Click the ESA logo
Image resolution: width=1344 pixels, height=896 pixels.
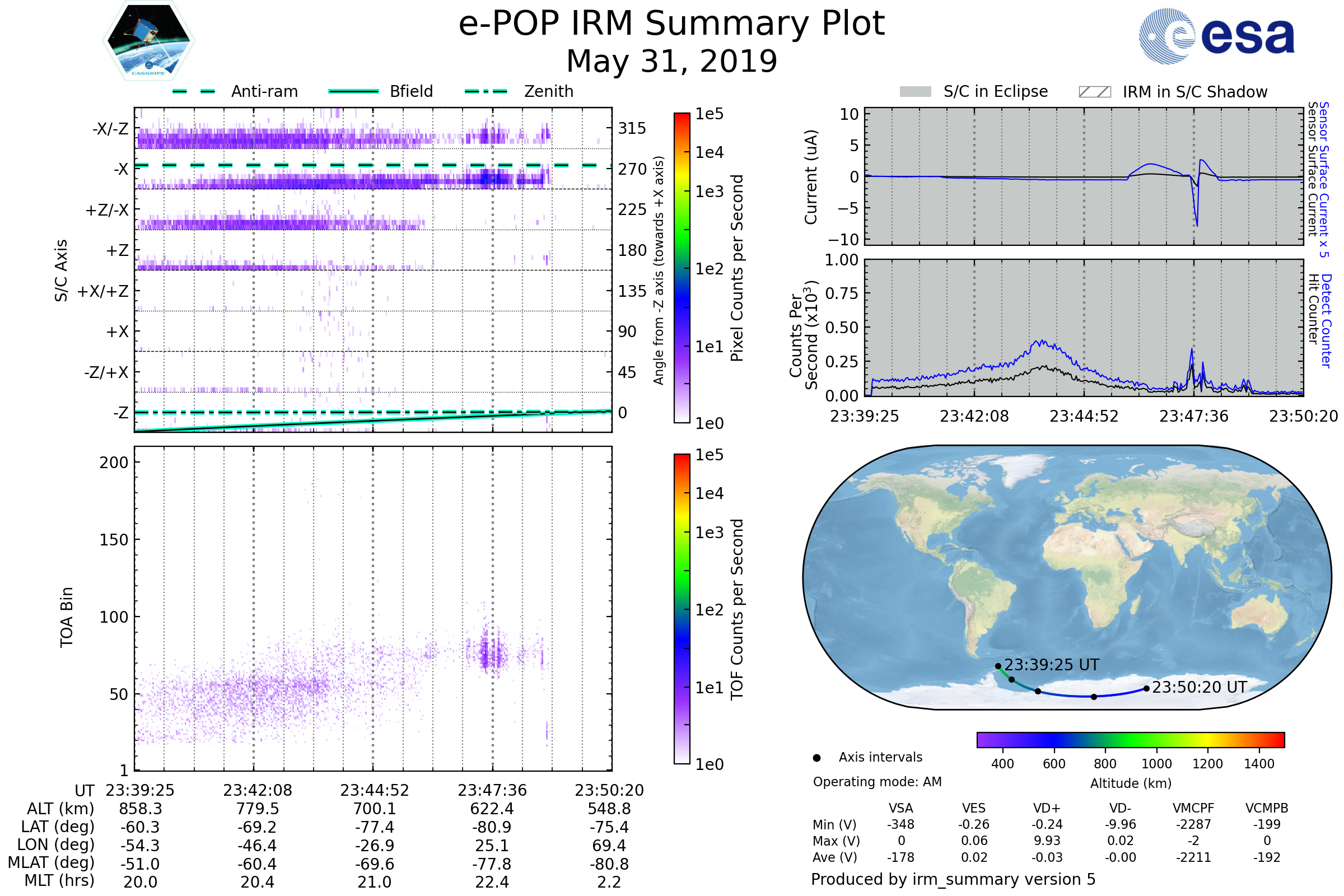tap(1216, 36)
